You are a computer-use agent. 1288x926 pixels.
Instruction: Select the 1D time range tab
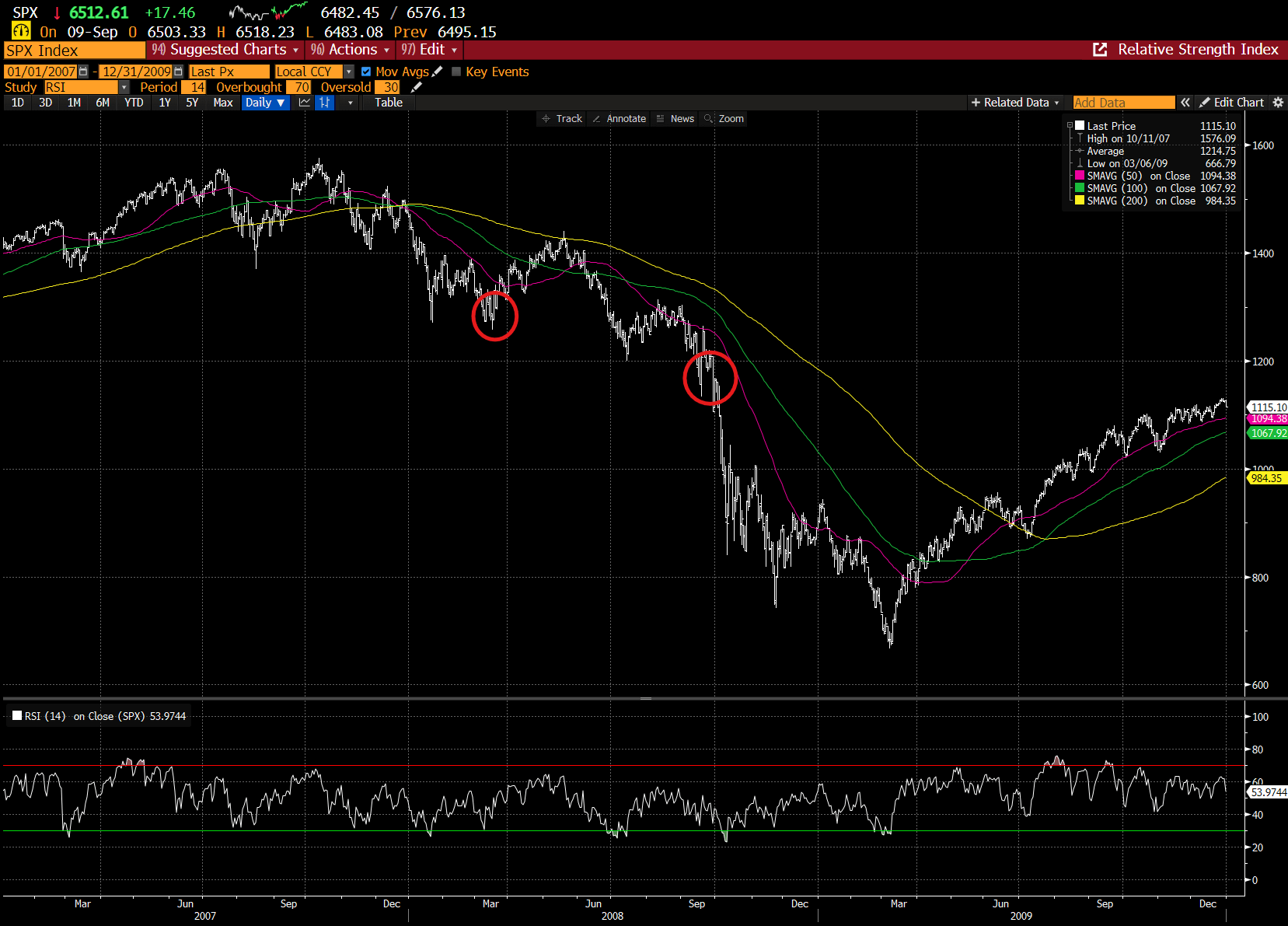click(18, 103)
